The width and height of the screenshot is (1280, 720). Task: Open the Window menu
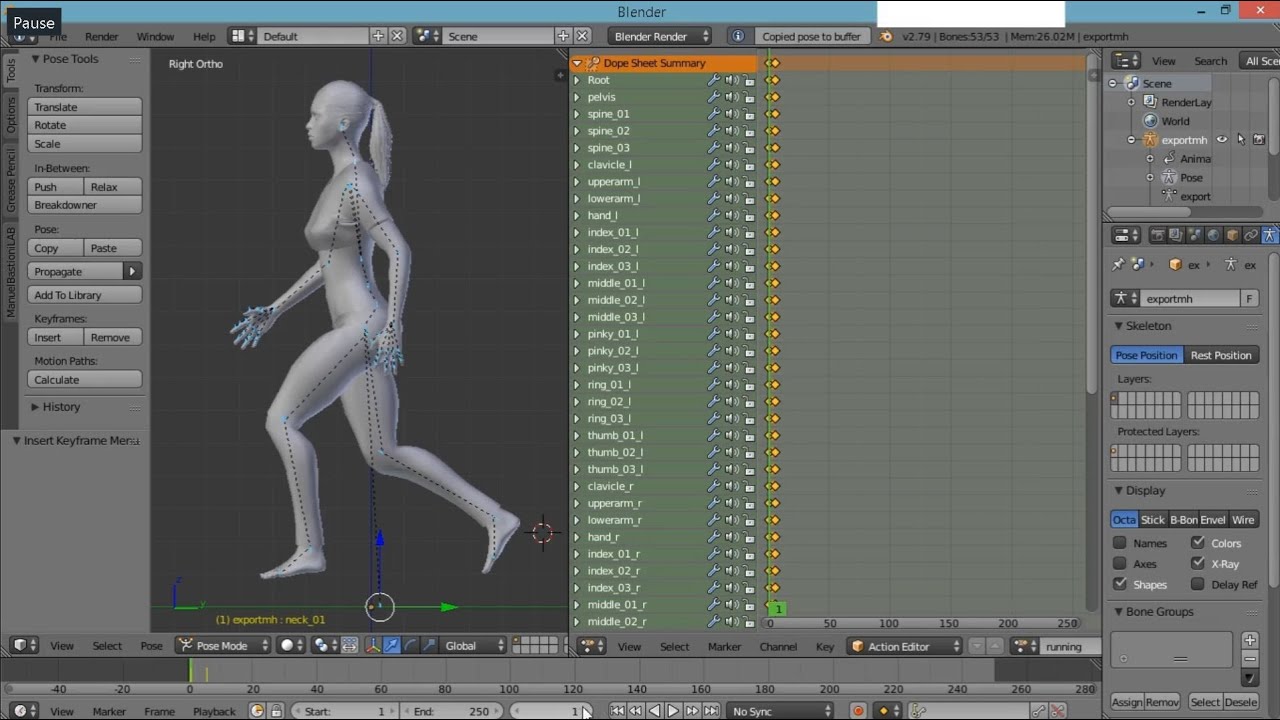155,36
